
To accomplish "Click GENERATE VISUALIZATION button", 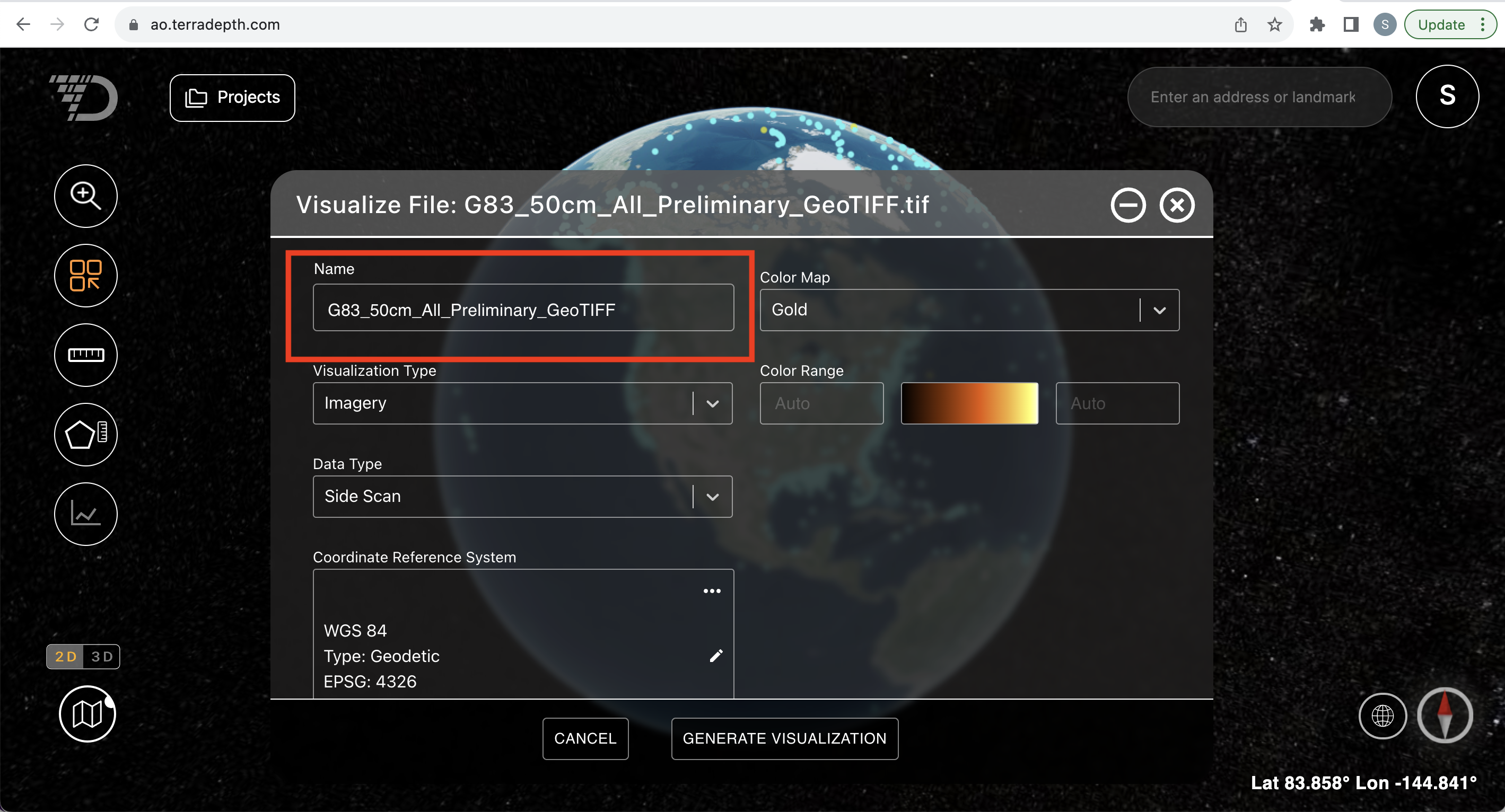I will pyautogui.click(x=785, y=738).
